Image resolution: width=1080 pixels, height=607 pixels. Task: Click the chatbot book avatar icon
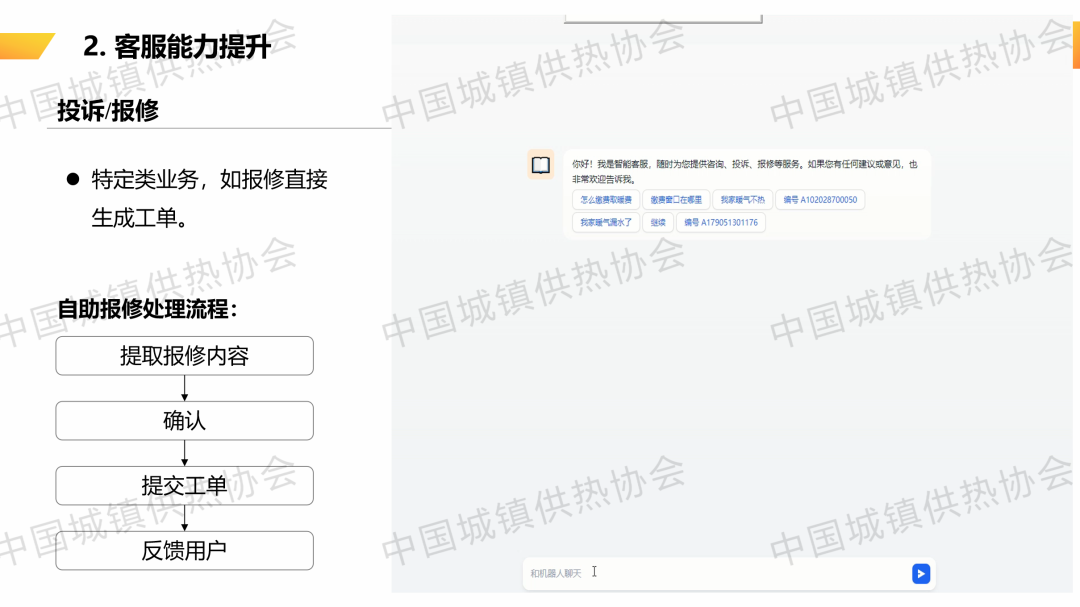tap(540, 165)
